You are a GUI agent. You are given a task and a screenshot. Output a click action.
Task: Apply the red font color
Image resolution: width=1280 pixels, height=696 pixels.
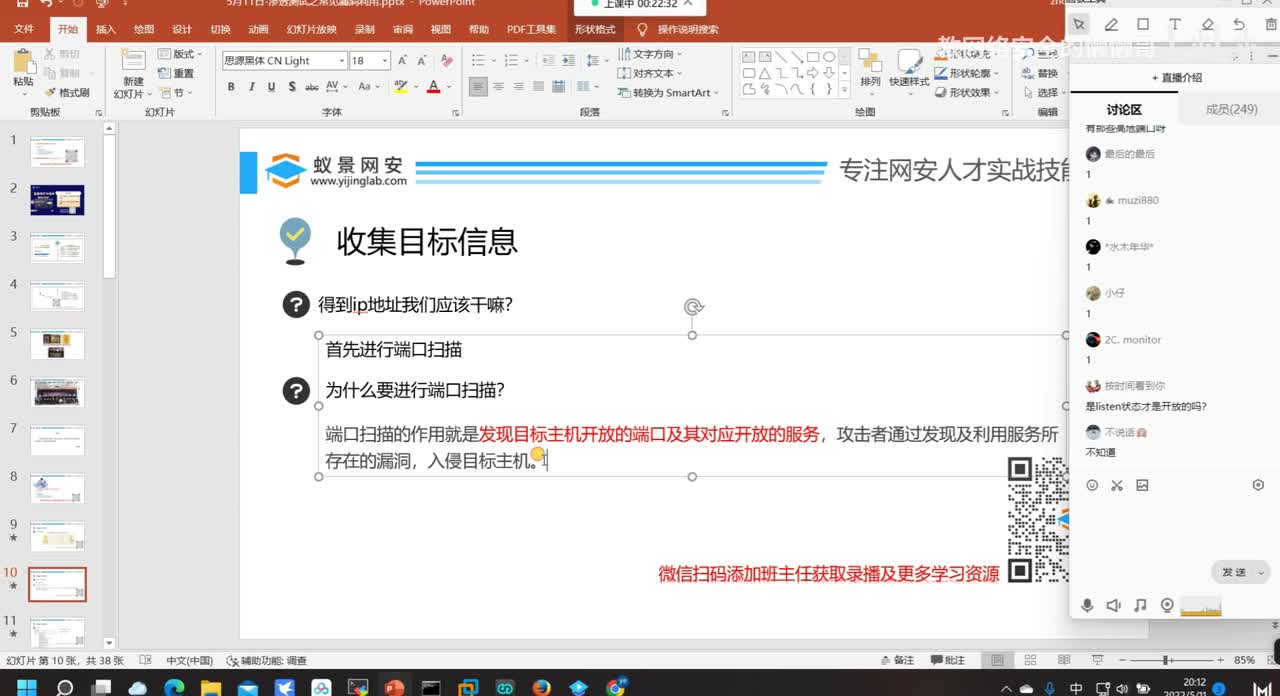[433, 87]
